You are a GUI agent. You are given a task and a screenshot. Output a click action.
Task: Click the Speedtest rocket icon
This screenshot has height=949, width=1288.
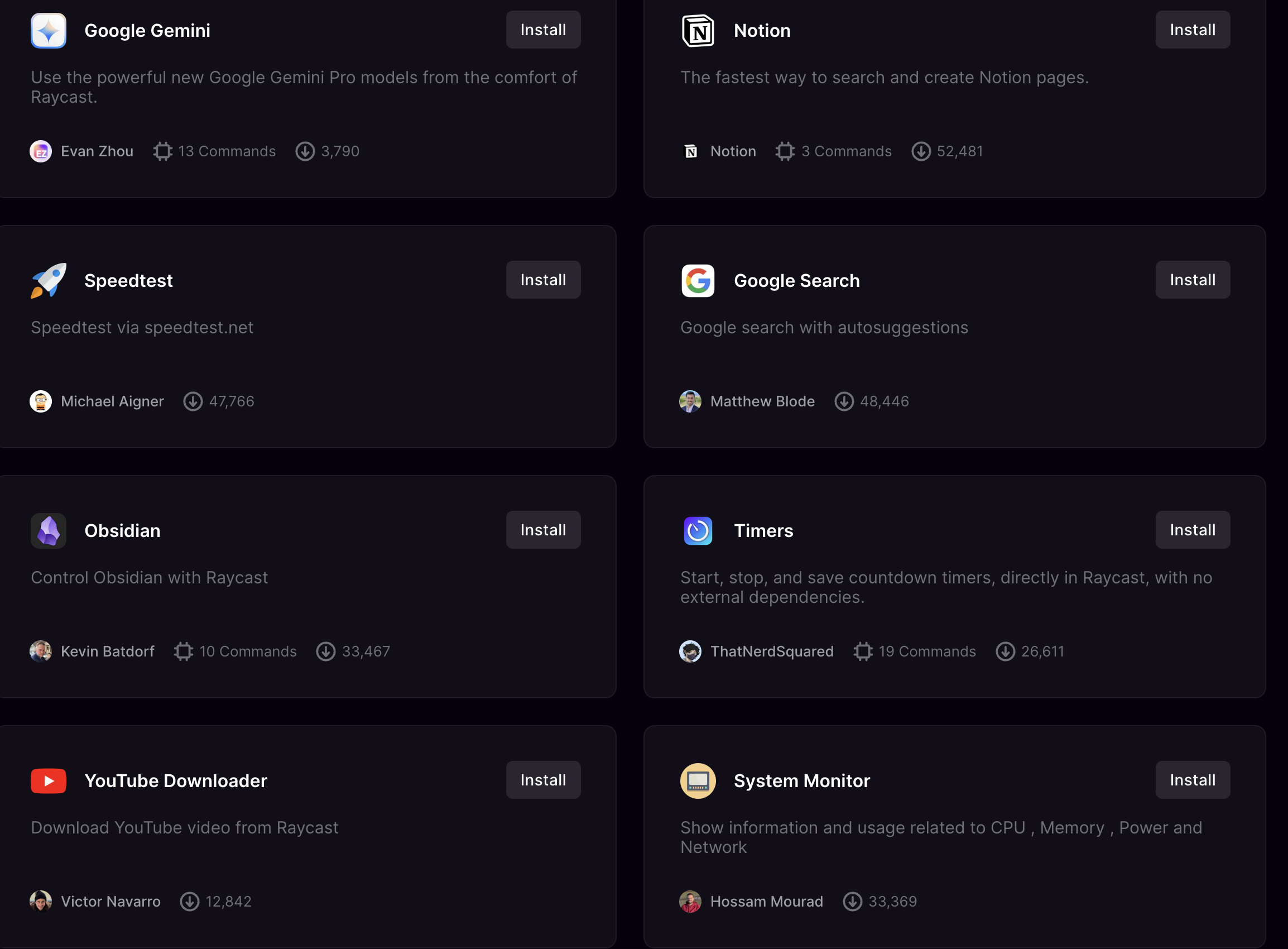pos(48,280)
